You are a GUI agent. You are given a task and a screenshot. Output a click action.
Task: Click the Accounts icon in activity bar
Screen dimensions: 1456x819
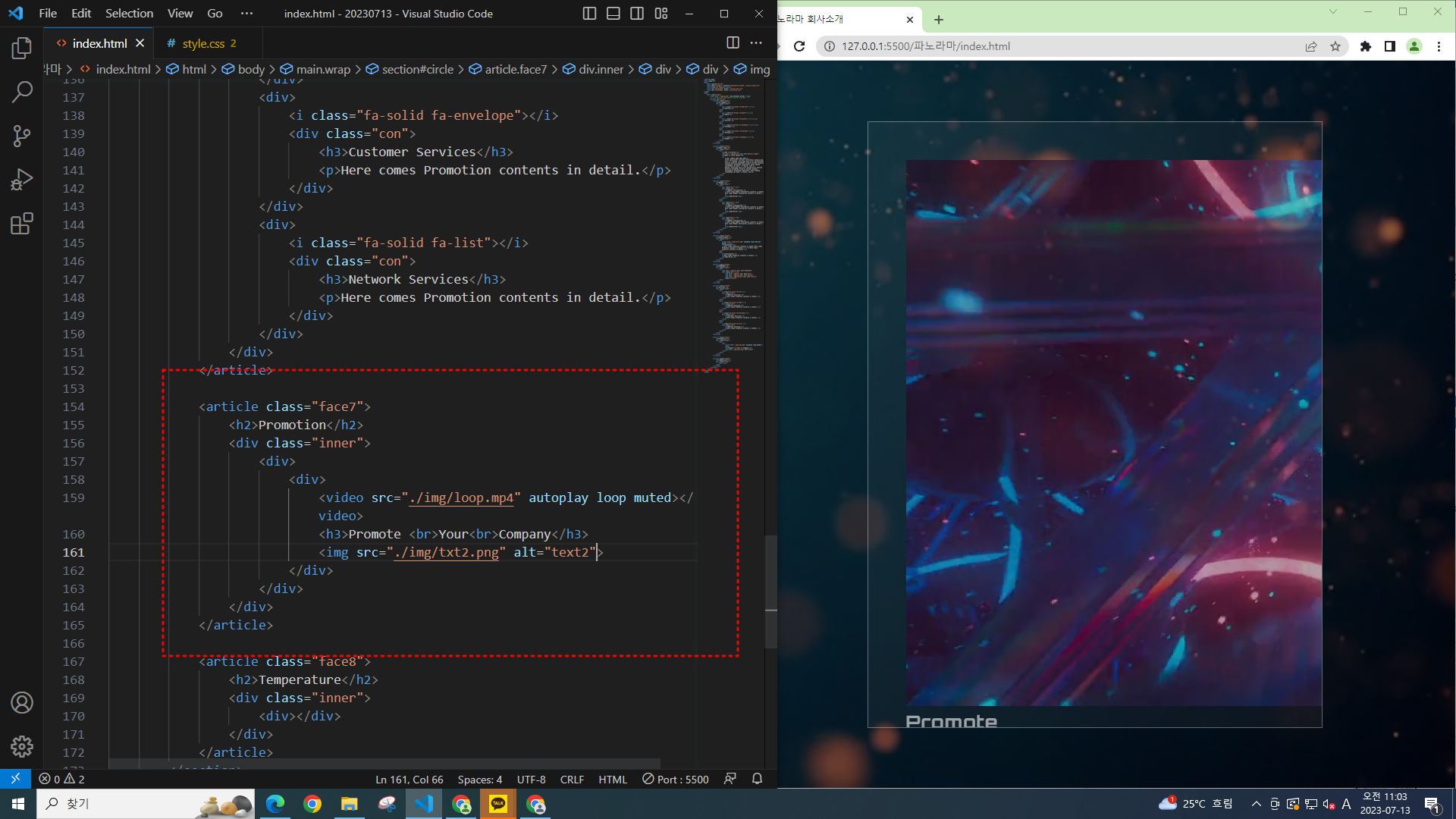[x=22, y=703]
